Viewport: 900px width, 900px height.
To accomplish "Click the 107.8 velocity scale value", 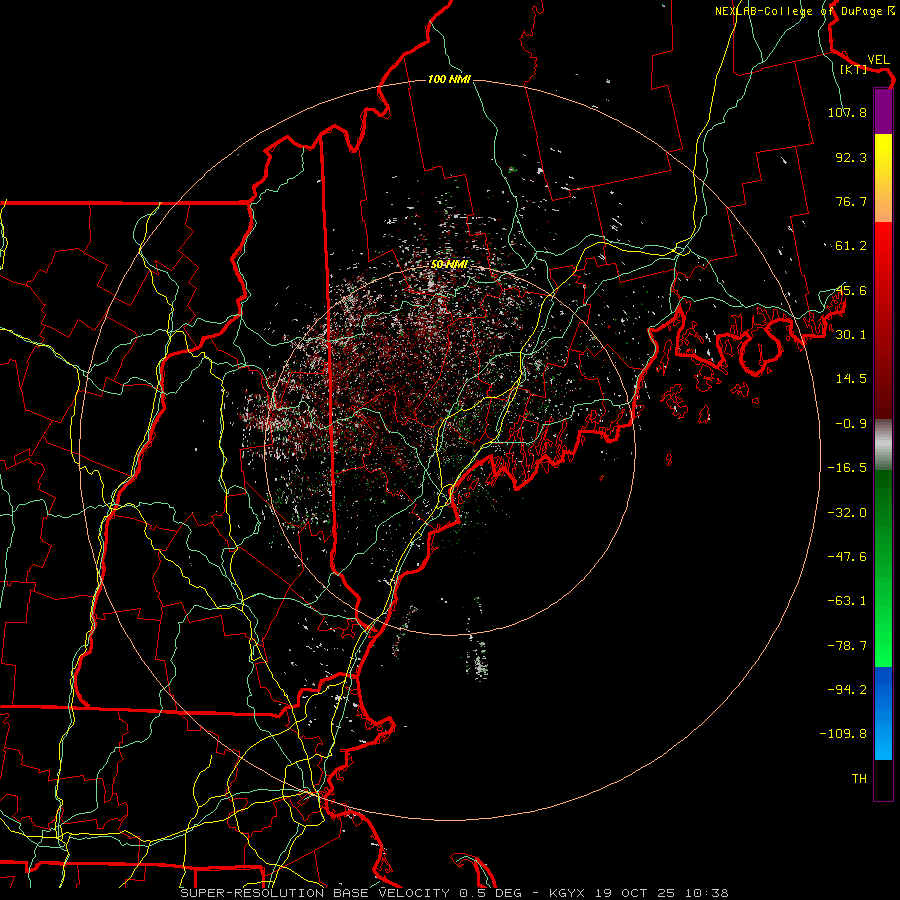I will point(847,112).
